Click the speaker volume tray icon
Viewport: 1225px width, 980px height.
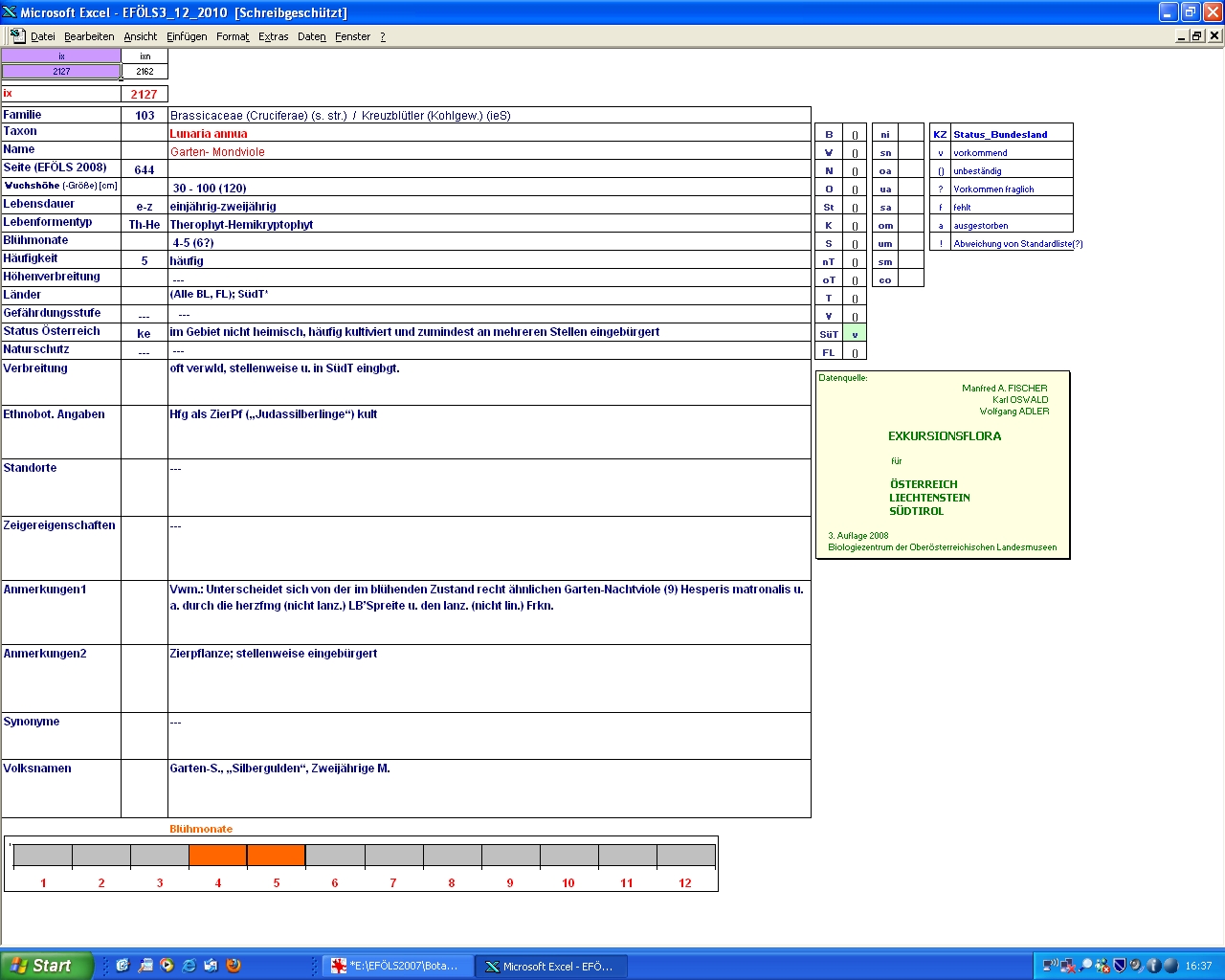click(x=1136, y=966)
